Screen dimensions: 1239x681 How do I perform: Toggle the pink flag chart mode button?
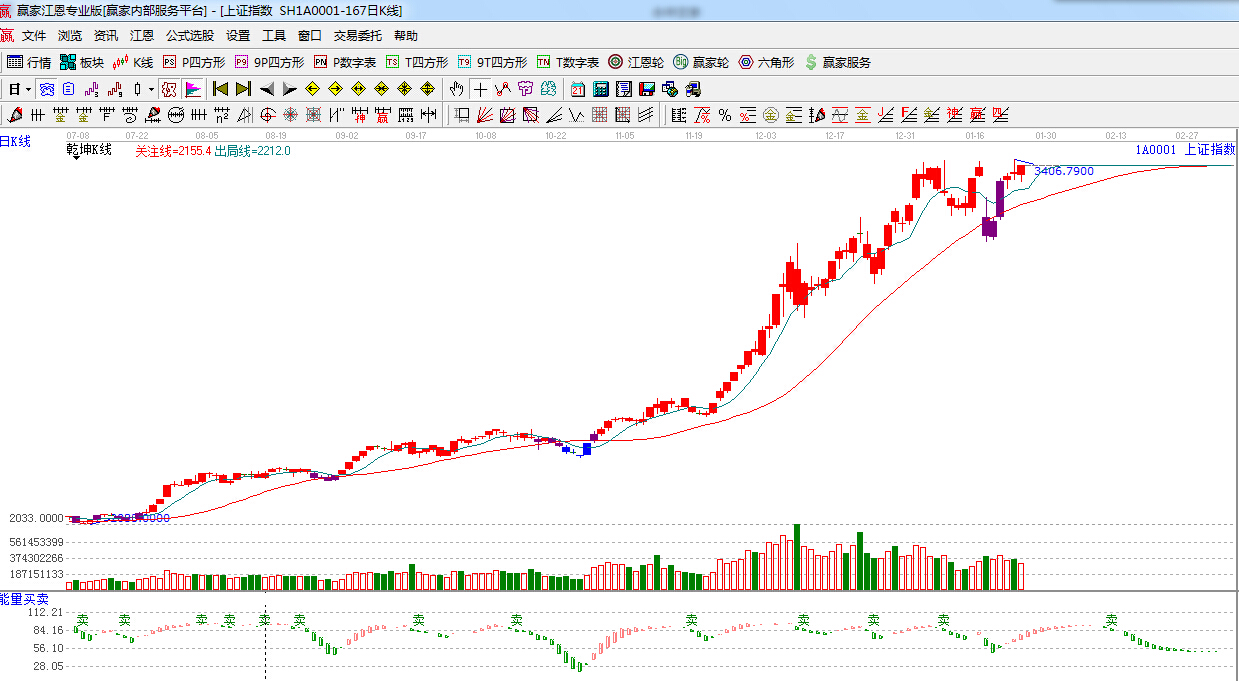(x=193, y=89)
